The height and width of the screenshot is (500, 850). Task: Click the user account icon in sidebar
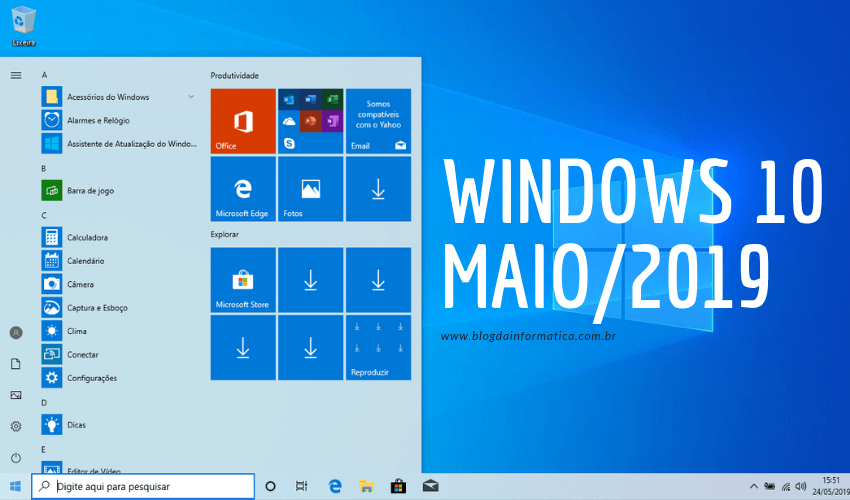tap(16, 332)
